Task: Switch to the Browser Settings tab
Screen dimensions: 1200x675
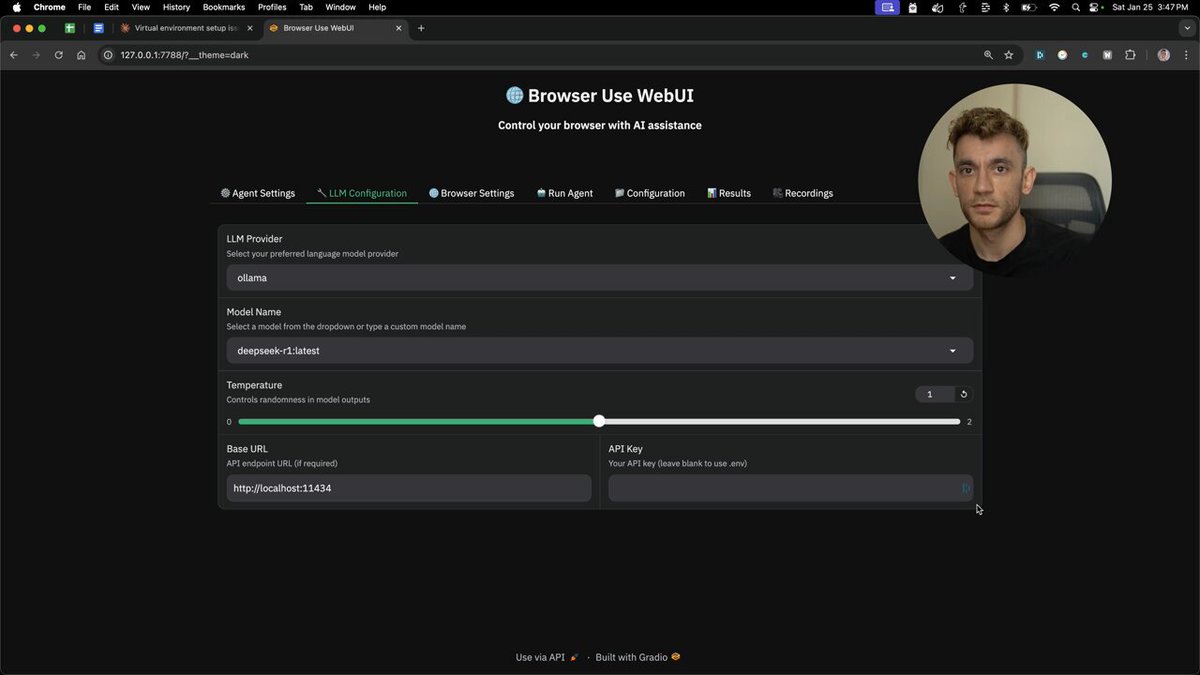Action: (471, 193)
